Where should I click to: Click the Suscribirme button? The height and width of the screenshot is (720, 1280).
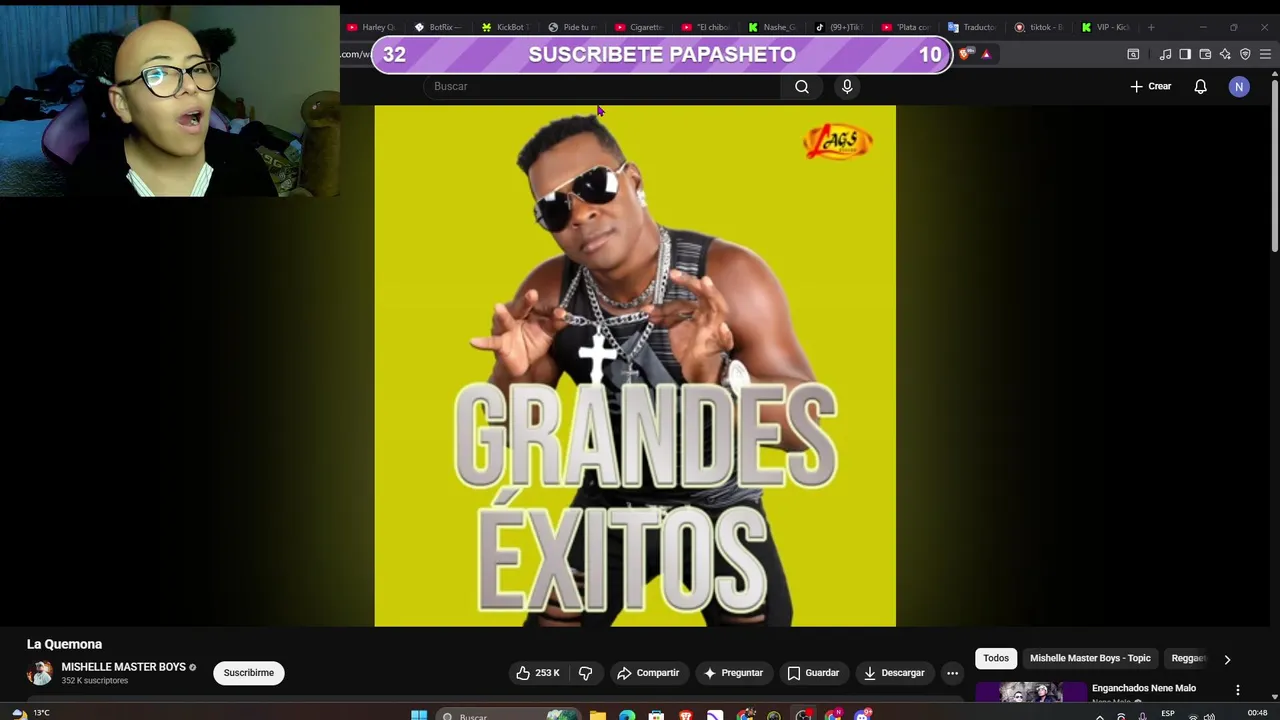pyautogui.click(x=249, y=673)
